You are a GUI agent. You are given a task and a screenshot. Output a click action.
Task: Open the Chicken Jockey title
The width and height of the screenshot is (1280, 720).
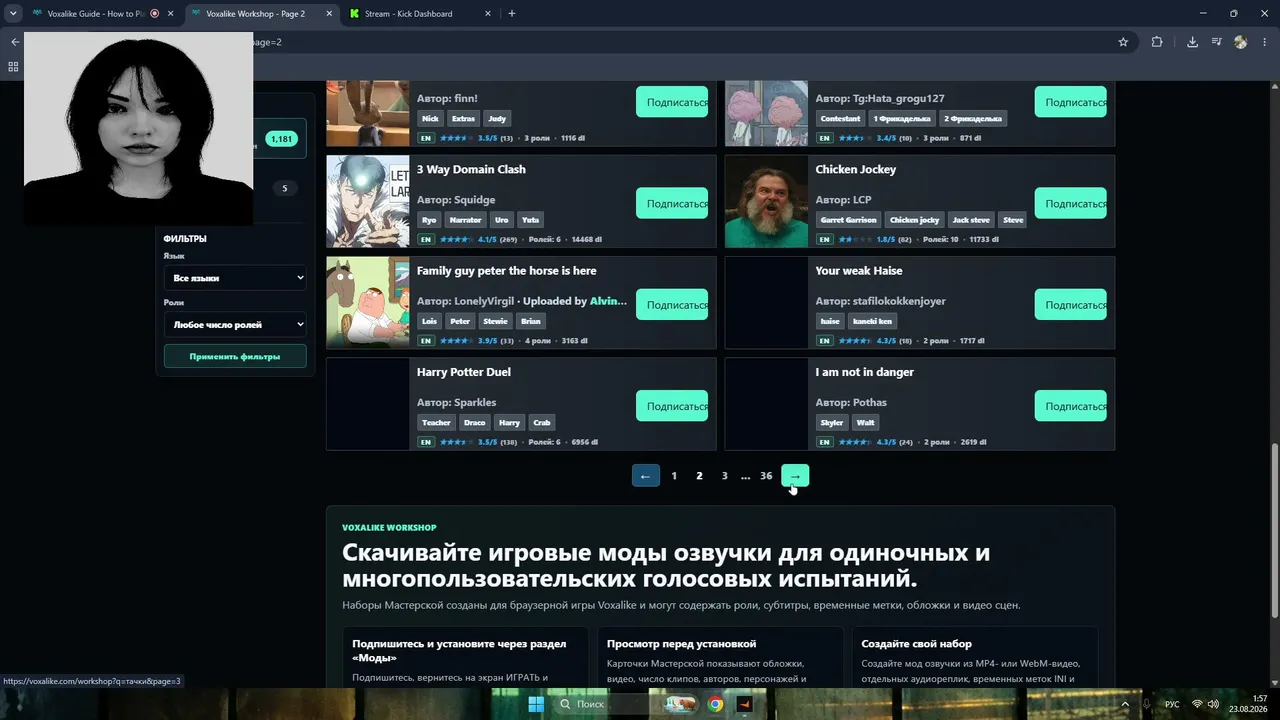[856, 169]
